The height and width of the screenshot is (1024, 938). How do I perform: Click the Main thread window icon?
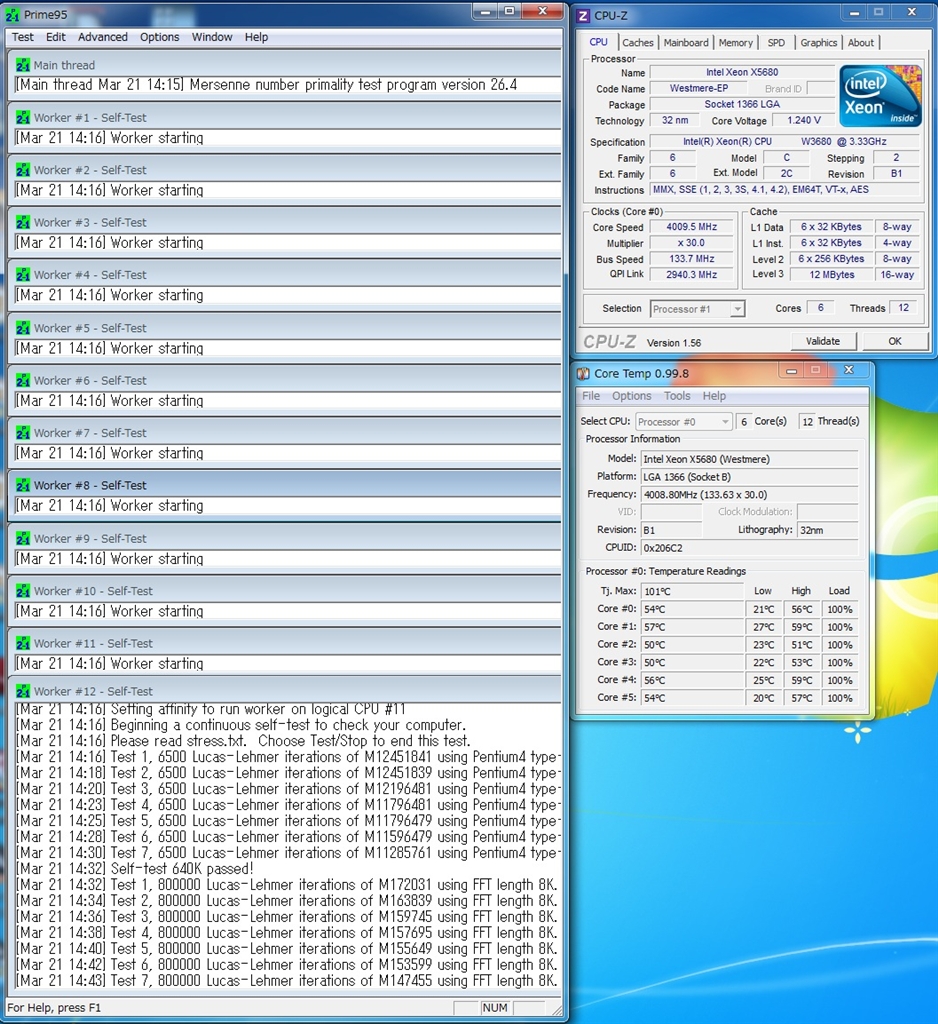coord(23,65)
